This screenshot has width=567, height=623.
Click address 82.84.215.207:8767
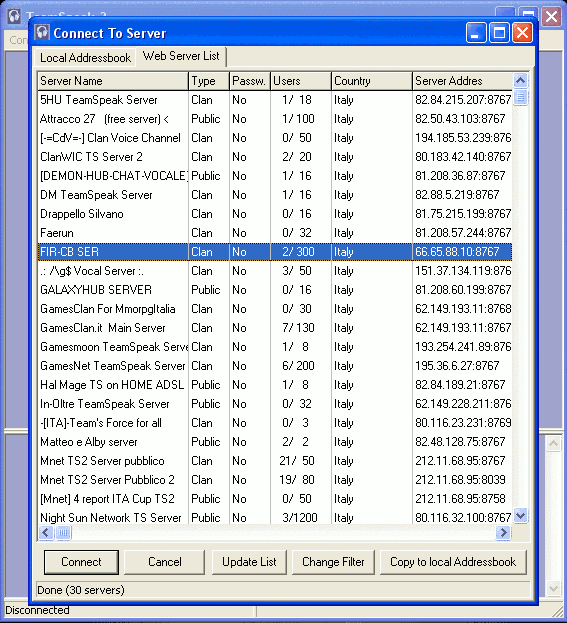(463, 100)
